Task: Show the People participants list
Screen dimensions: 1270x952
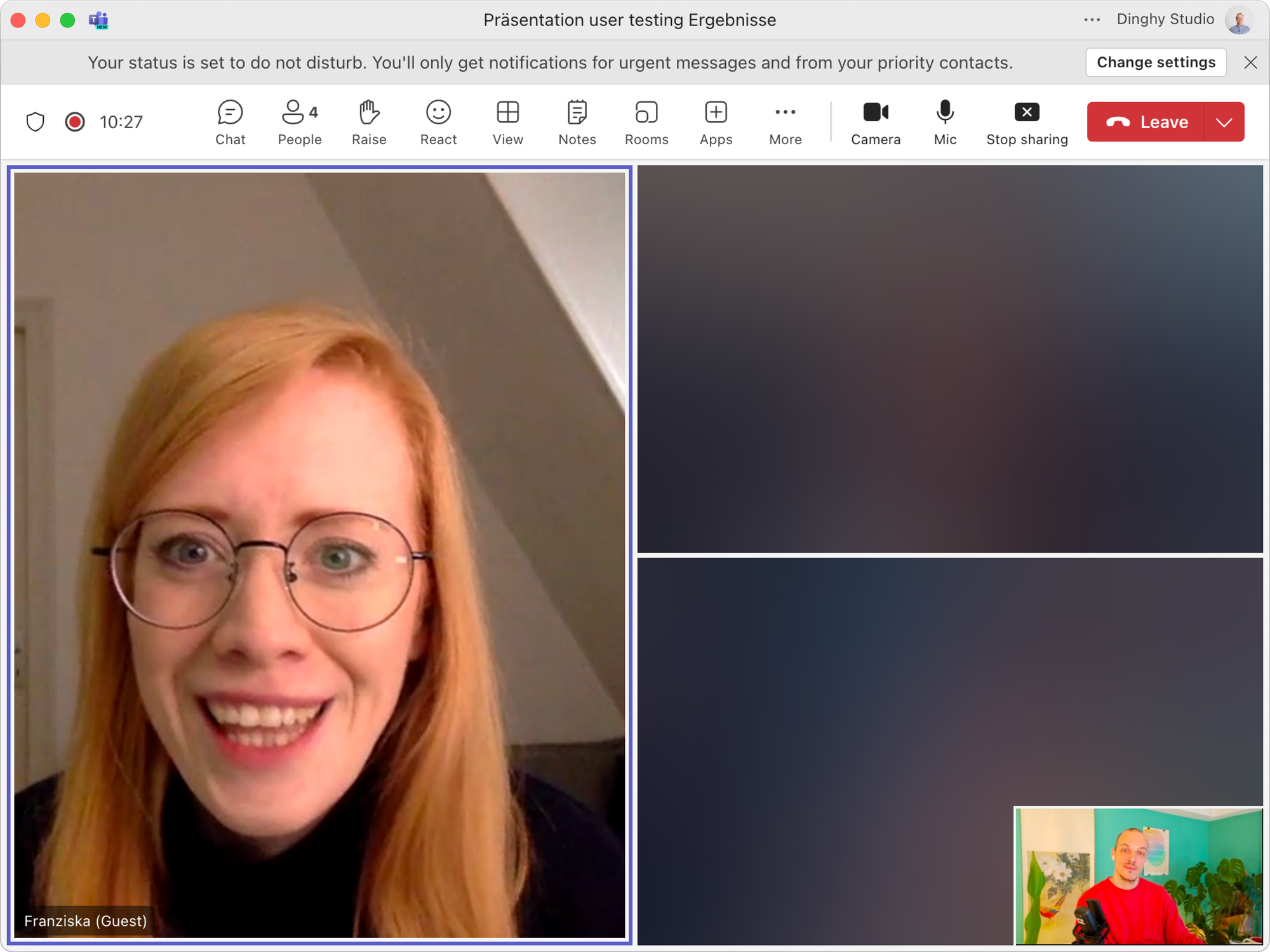Action: point(299,122)
